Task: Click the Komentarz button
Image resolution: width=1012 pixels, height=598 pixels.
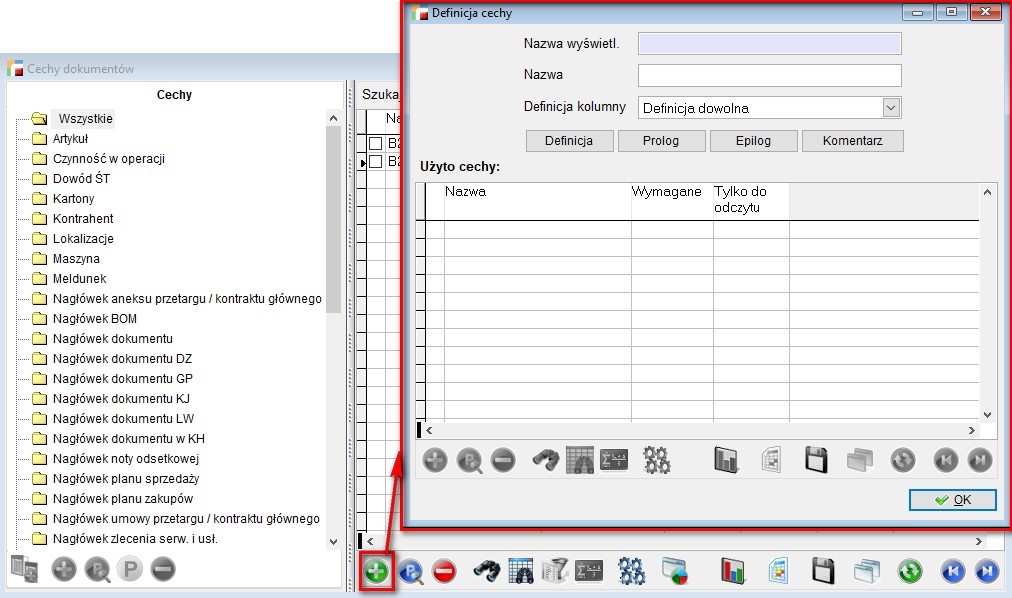Action: click(x=852, y=141)
